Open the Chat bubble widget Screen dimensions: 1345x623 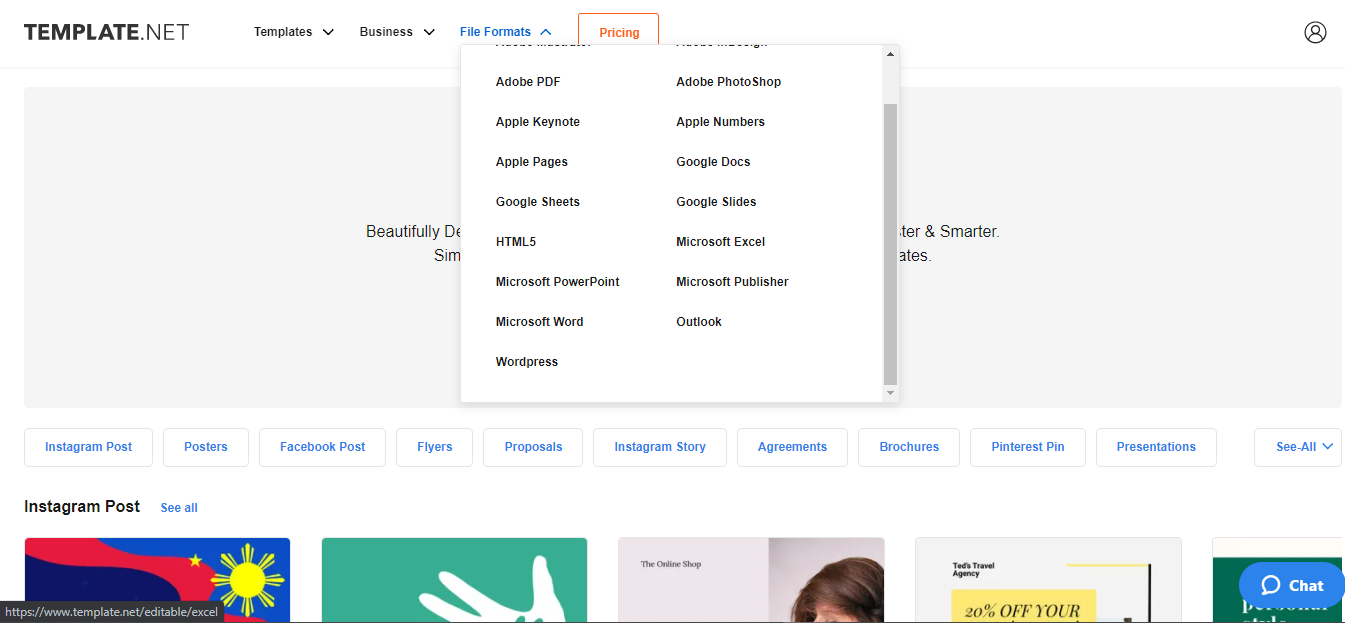pyautogui.click(x=1291, y=585)
